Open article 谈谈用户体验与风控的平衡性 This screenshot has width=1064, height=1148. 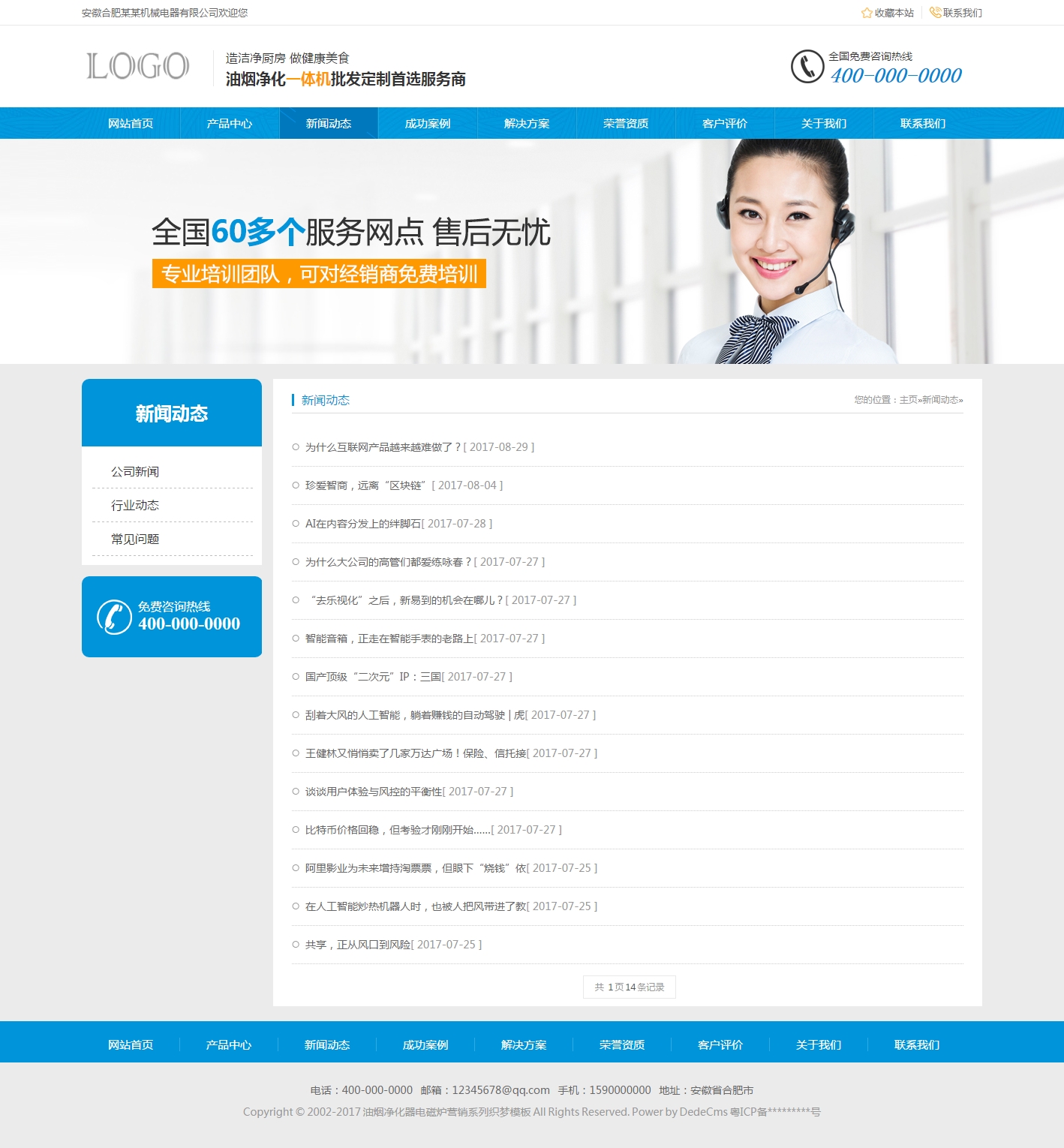[374, 792]
